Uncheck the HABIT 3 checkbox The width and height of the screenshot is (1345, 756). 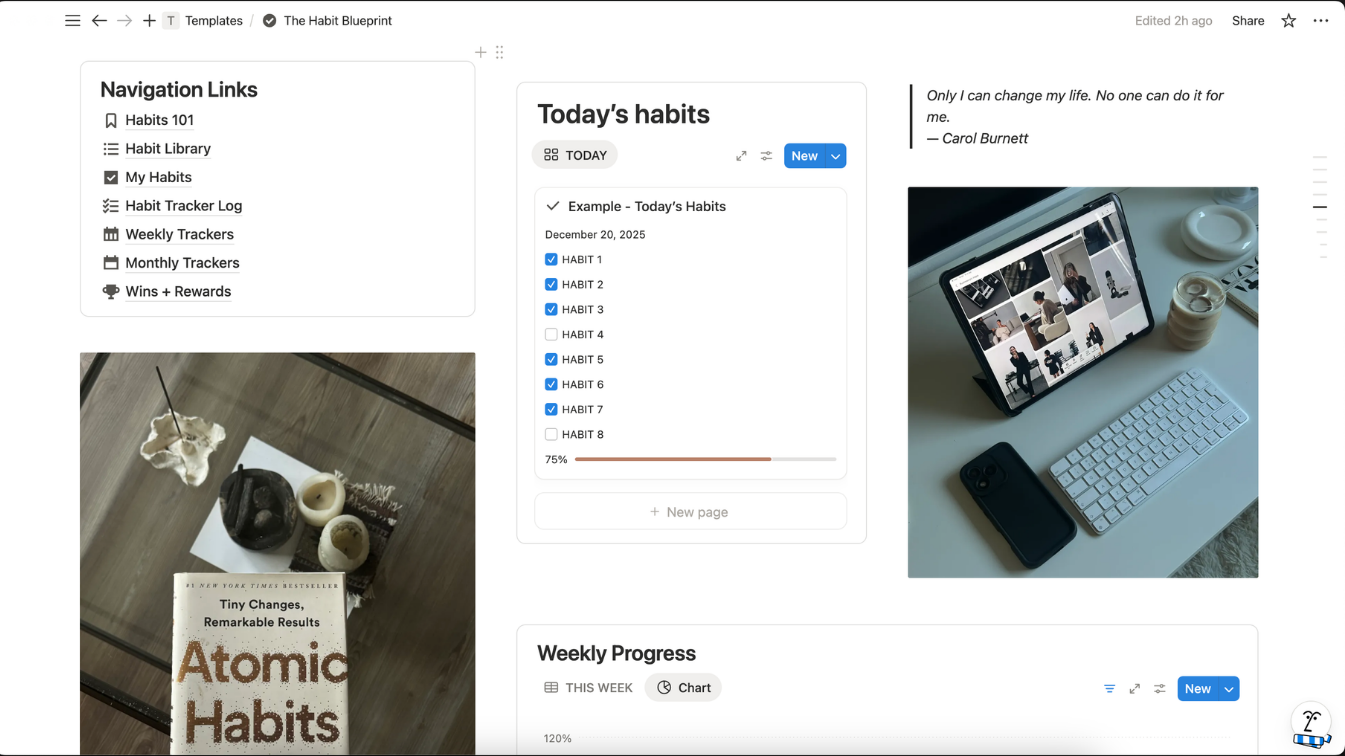[551, 309]
